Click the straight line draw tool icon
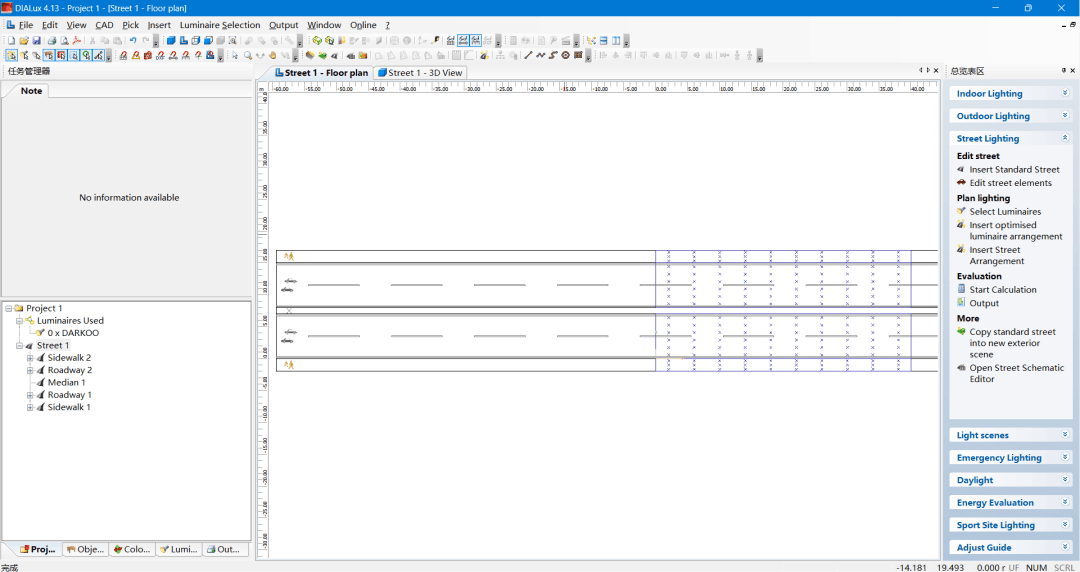 pos(528,55)
